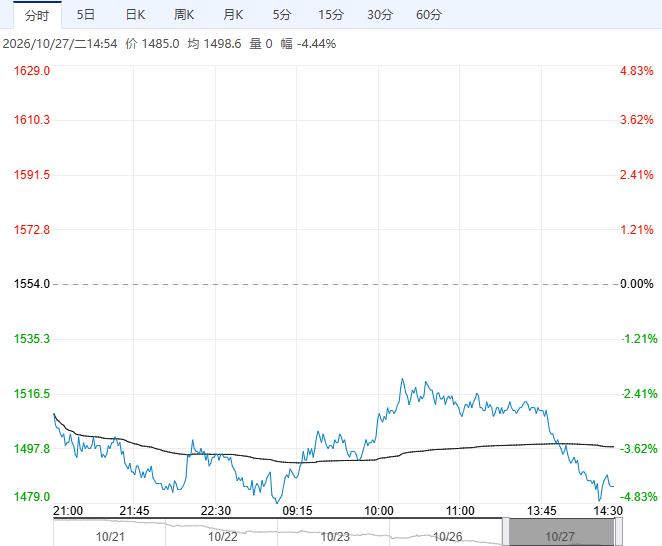This screenshot has height=546, width=662.
Task: Click the 1479.0 bottom price label
Action: (32, 497)
